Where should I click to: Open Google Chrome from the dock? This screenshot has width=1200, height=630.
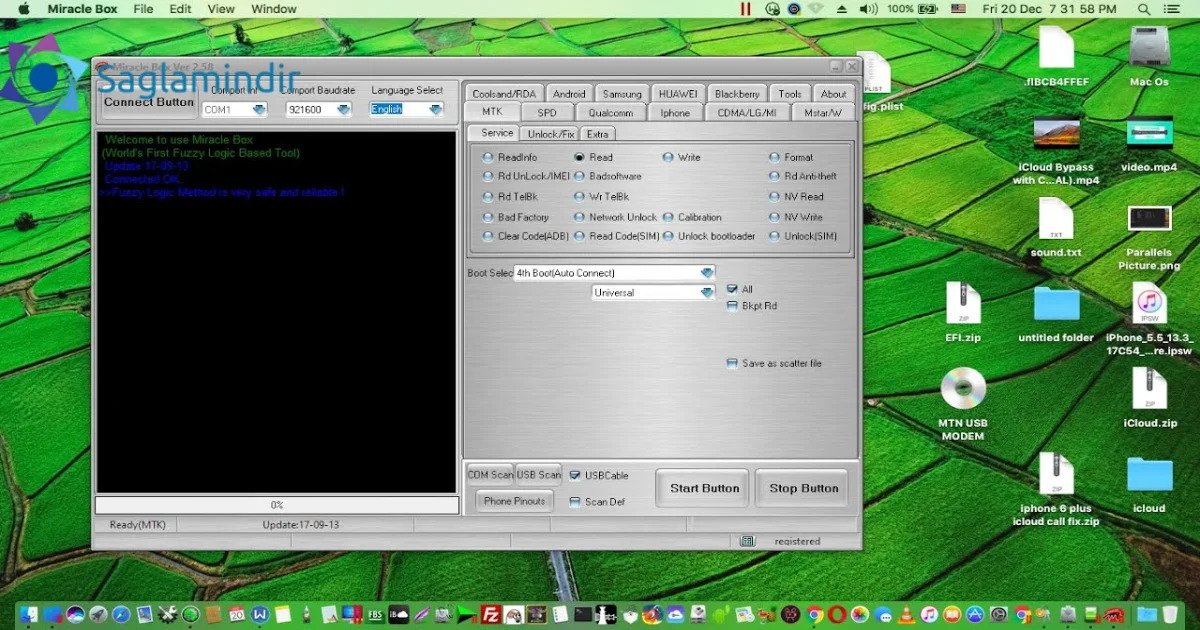(815, 614)
